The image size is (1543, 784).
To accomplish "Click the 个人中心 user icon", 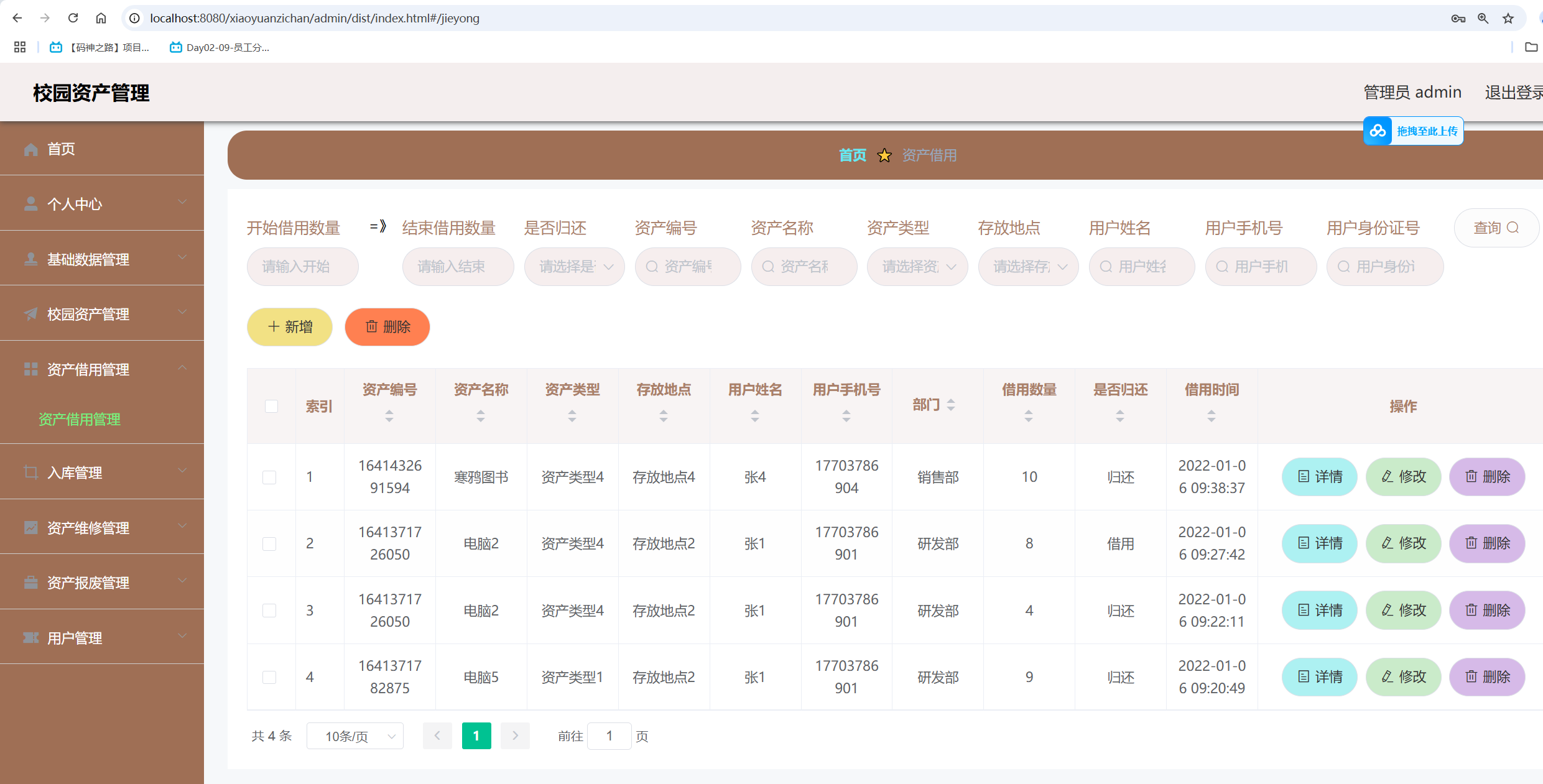I will [30, 204].
